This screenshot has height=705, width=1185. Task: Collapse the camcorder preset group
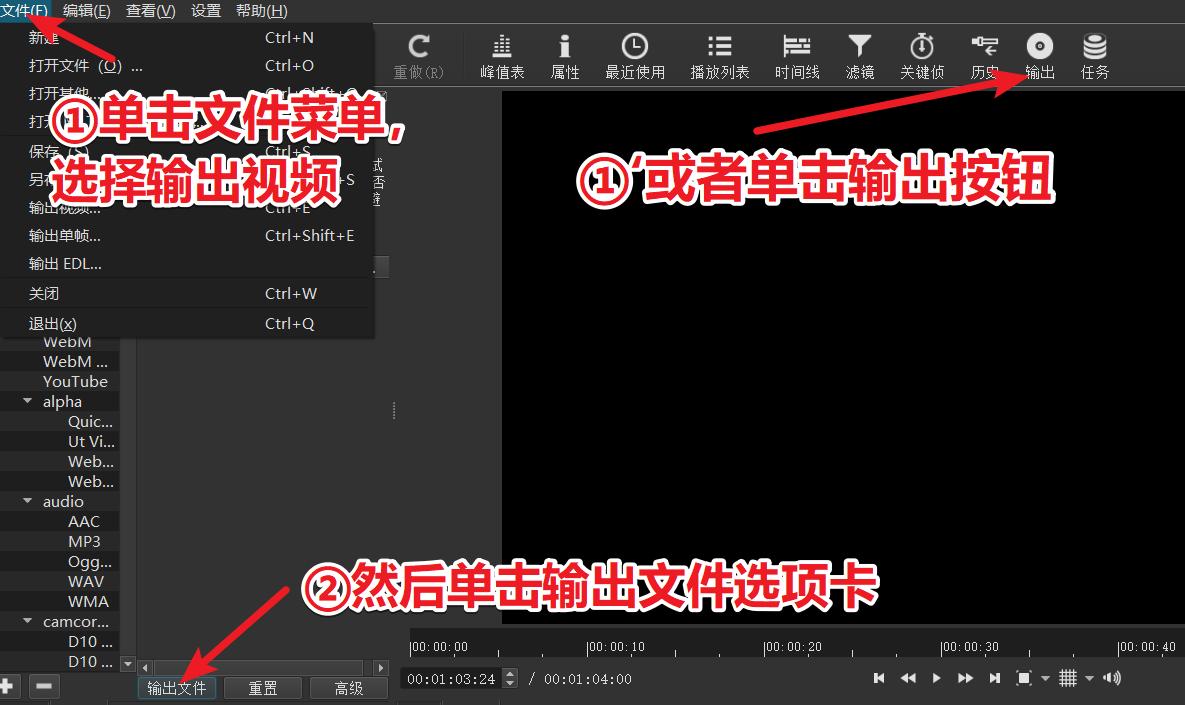pos(27,621)
